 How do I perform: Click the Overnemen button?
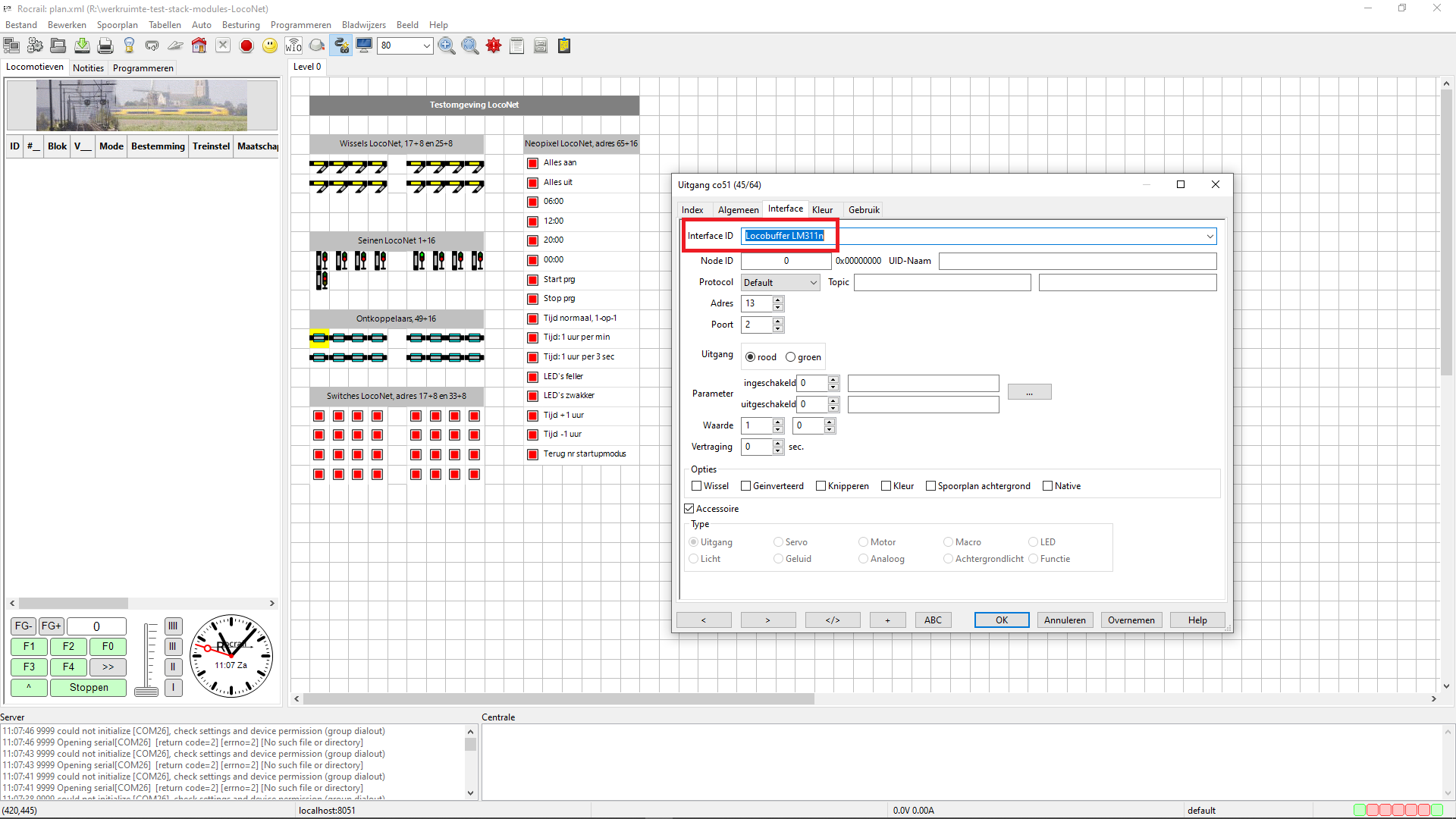click(x=1131, y=620)
